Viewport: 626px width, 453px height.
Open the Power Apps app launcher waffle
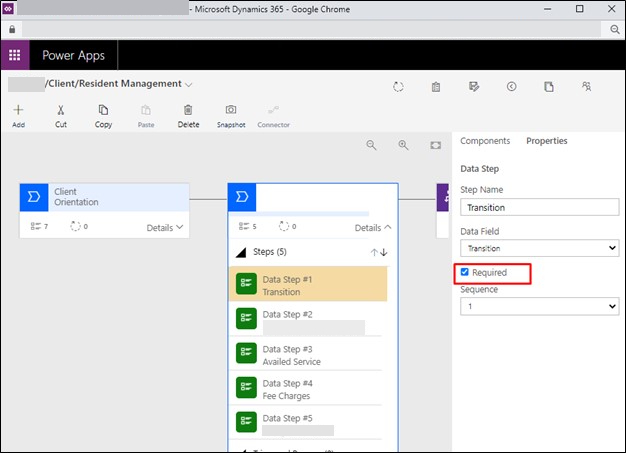click(x=15, y=55)
